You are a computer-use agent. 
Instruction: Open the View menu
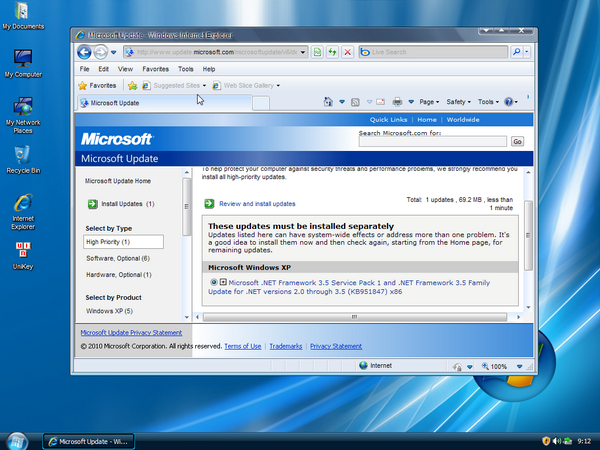click(x=125, y=69)
